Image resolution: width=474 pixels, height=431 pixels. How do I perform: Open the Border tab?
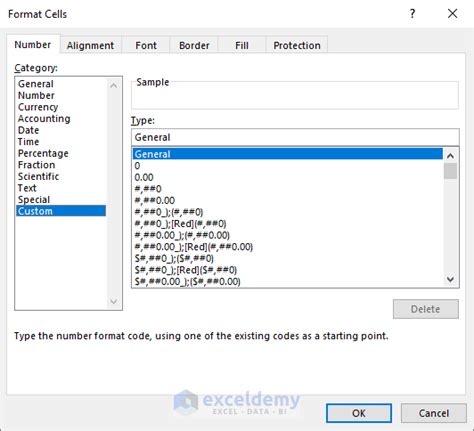(194, 45)
